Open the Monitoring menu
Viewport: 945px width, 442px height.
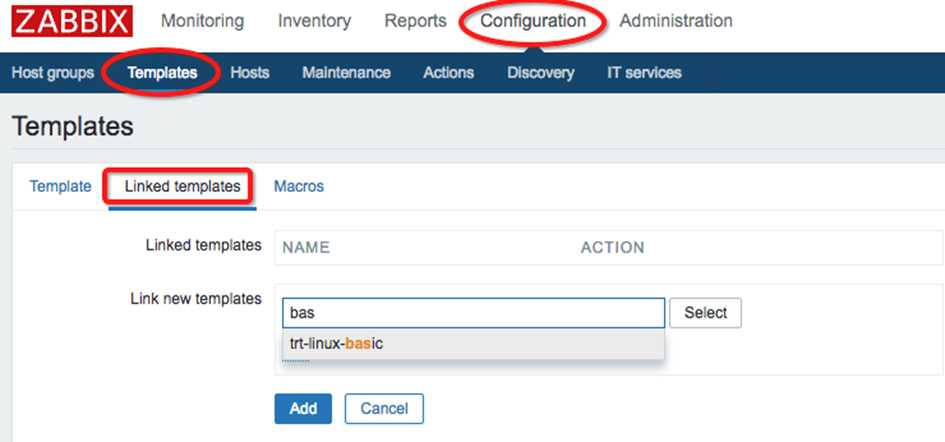(202, 21)
